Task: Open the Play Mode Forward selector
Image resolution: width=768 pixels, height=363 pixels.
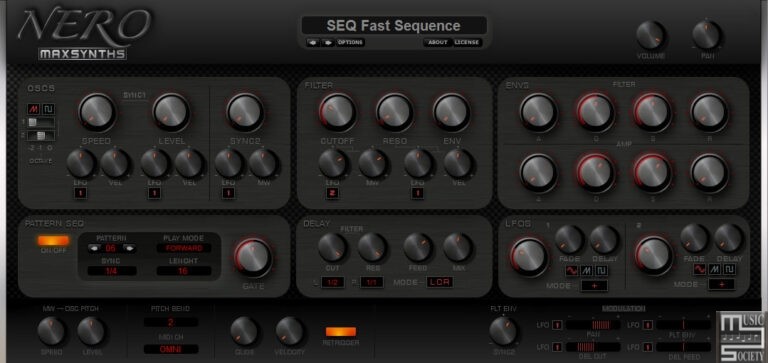Action: click(184, 248)
